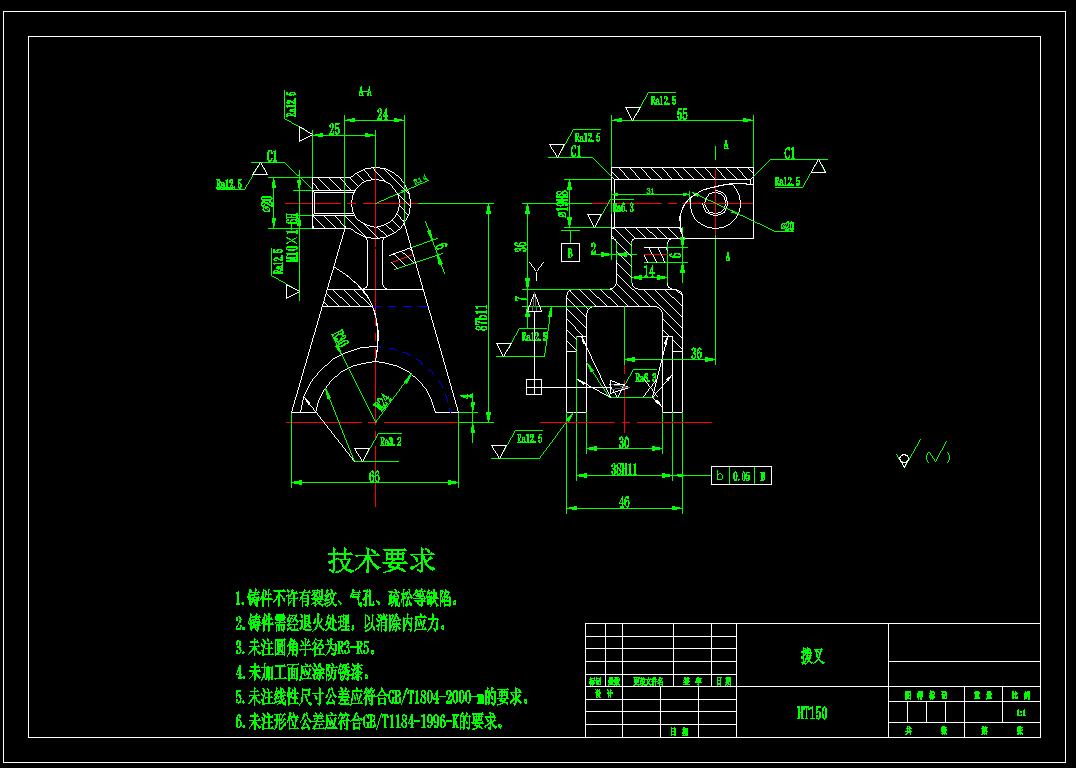Select the material text HT150
Screen dimensions: 1076x768
812,713
